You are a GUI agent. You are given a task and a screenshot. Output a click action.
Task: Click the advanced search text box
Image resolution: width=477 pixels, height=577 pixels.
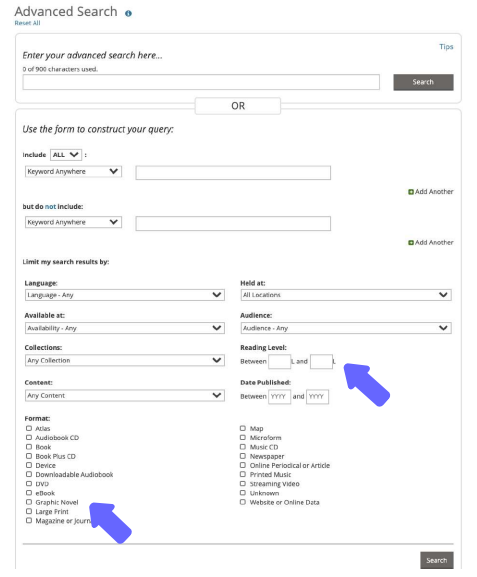(x=201, y=82)
